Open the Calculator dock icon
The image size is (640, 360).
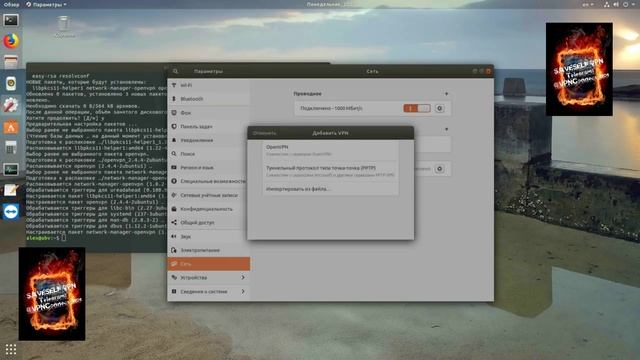pyautogui.click(x=11, y=148)
